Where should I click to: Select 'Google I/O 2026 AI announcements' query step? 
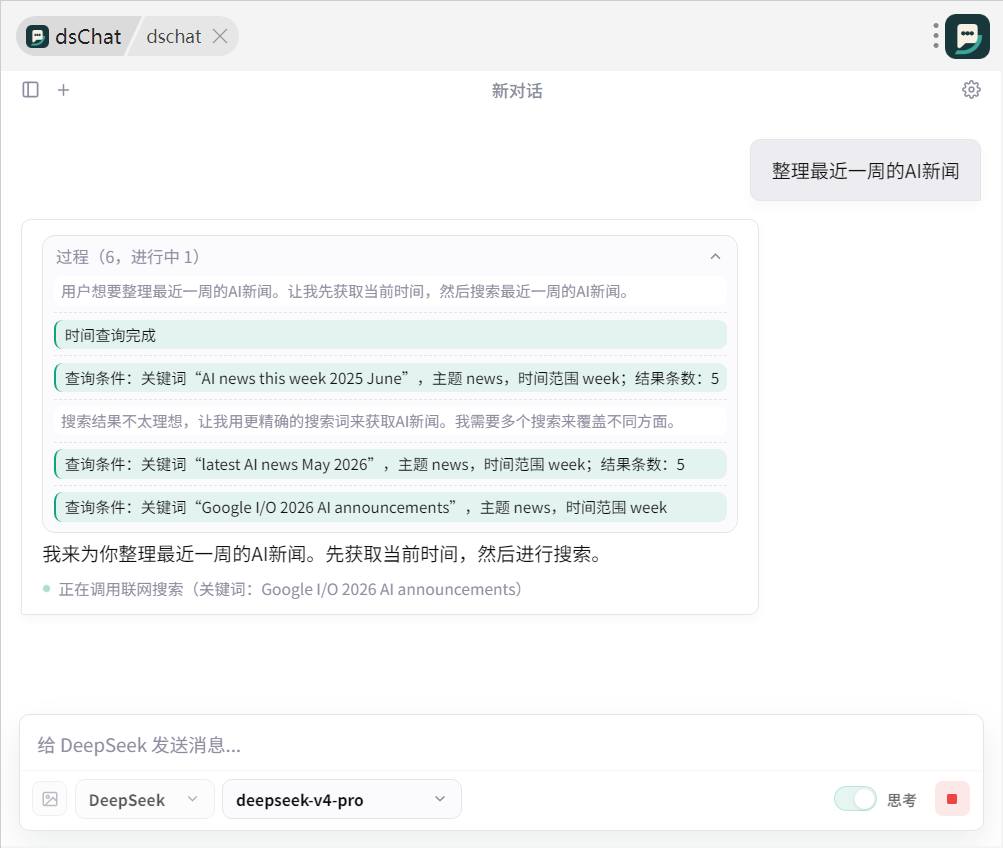[x=390, y=507]
